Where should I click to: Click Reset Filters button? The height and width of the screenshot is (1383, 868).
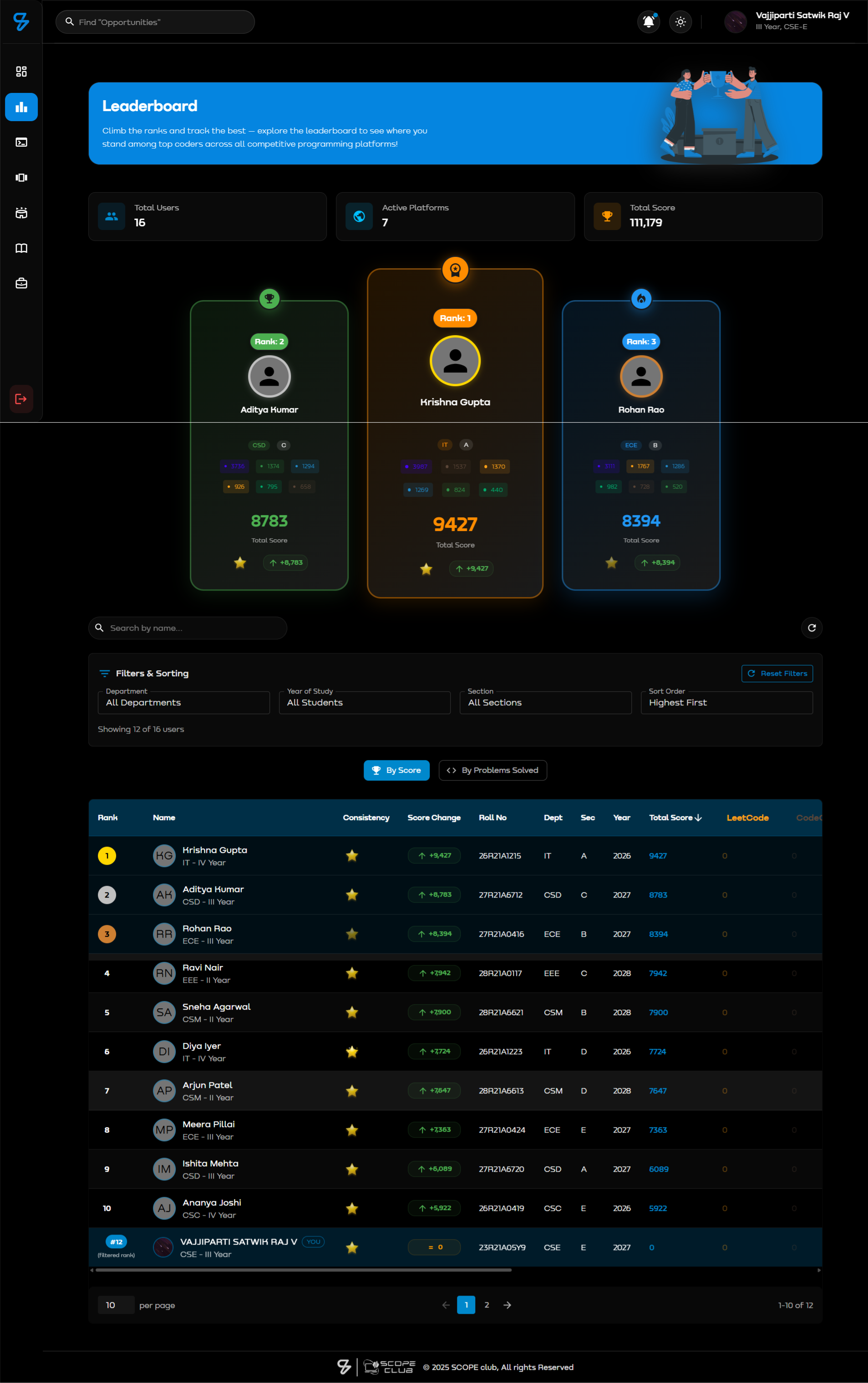pos(777,673)
